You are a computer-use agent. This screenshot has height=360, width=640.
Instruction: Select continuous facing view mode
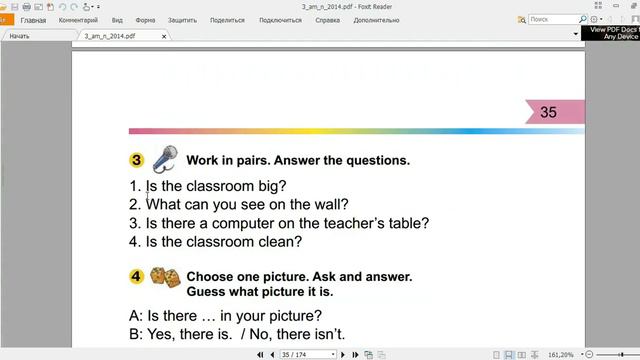pos(534,355)
